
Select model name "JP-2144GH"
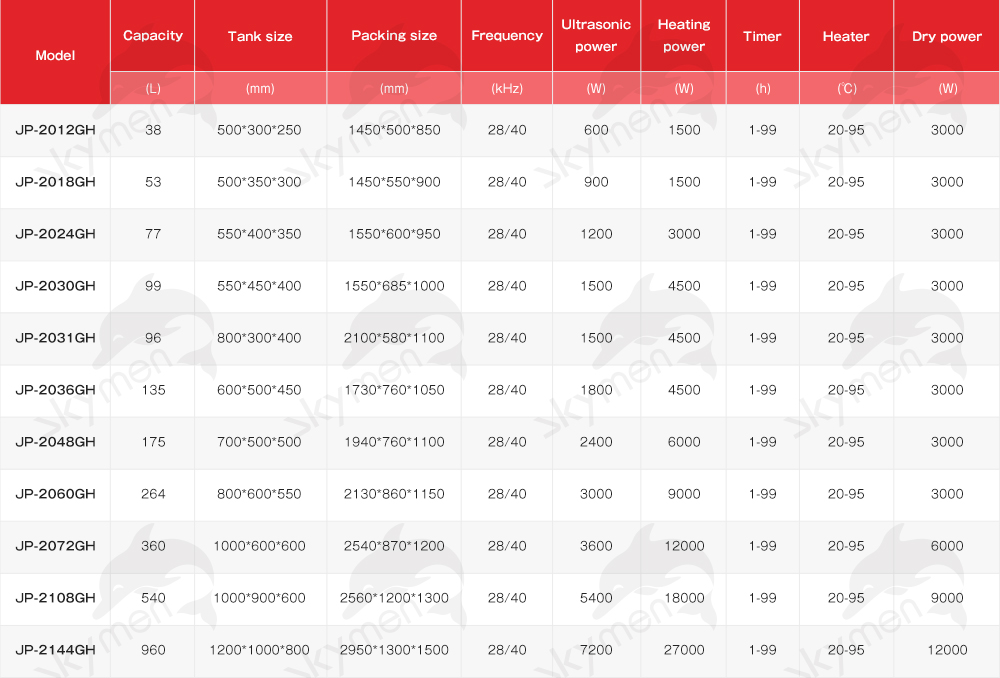pyautogui.click(x=55, y=650)
